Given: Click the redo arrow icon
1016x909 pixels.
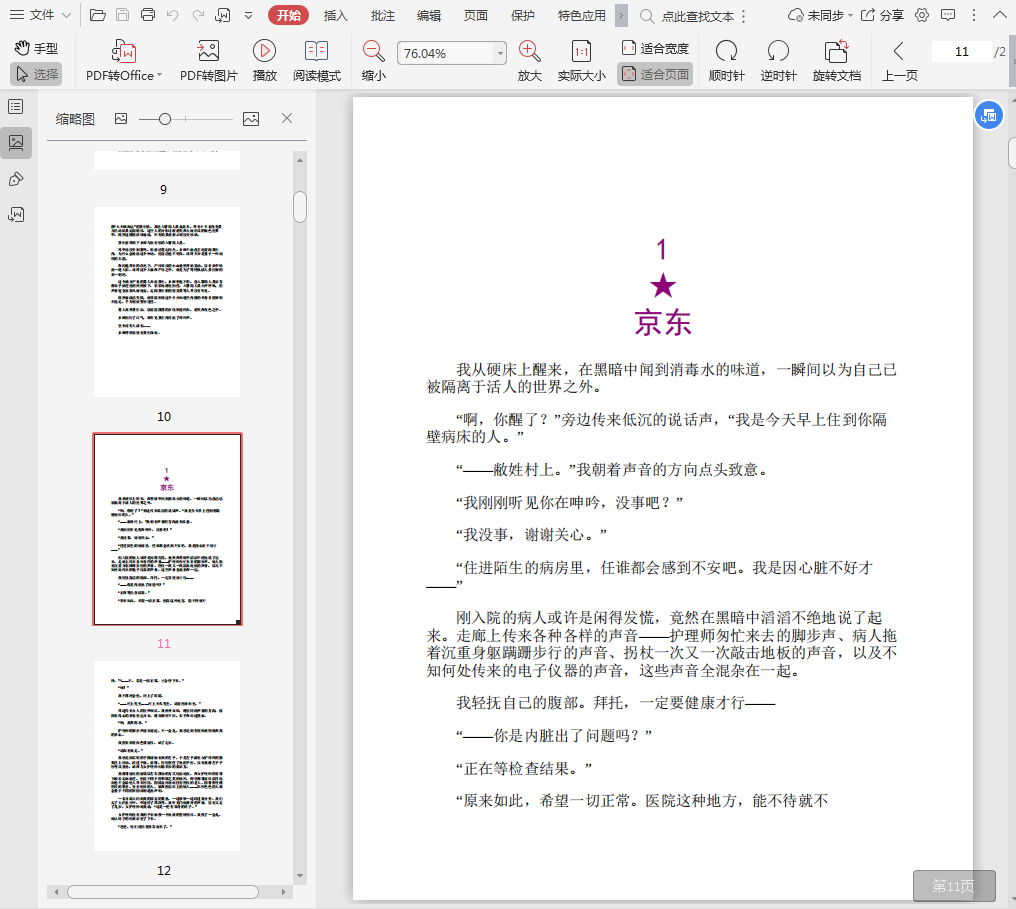Looking at the screenshot, I should click(198, 15).
